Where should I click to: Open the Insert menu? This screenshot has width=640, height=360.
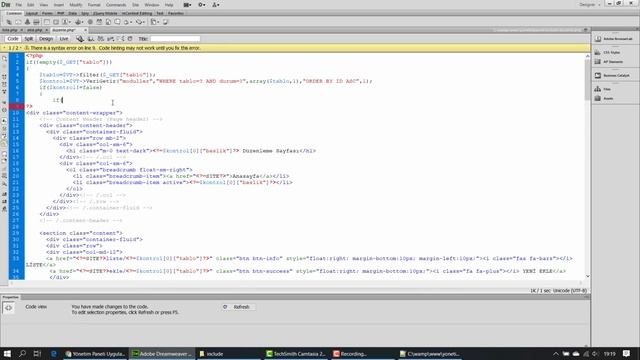[59, 5]
